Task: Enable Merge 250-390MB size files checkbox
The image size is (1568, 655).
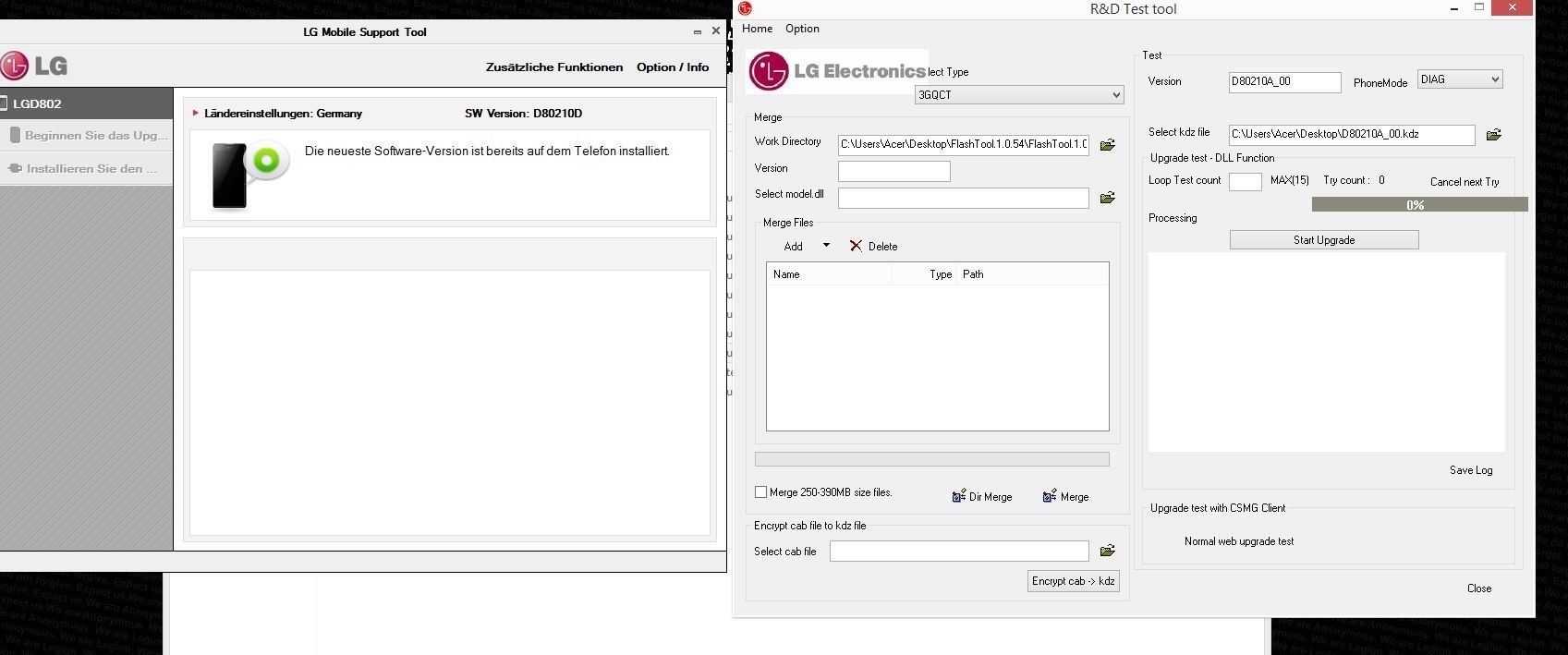Action: [760, 492]
